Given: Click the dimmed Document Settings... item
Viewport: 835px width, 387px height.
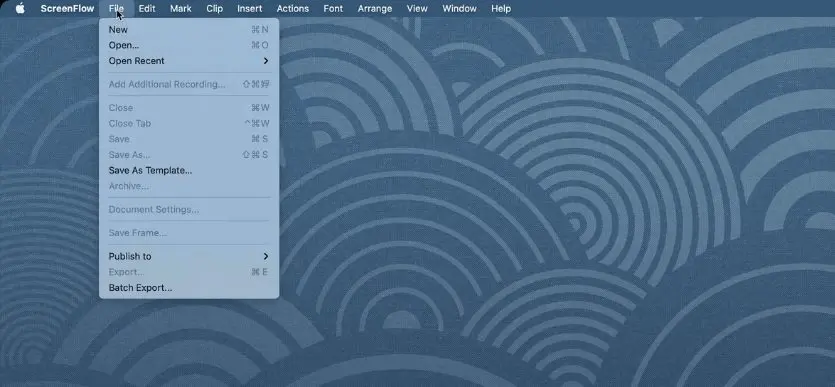Looking at the screenshot, I should pos(189,209).
